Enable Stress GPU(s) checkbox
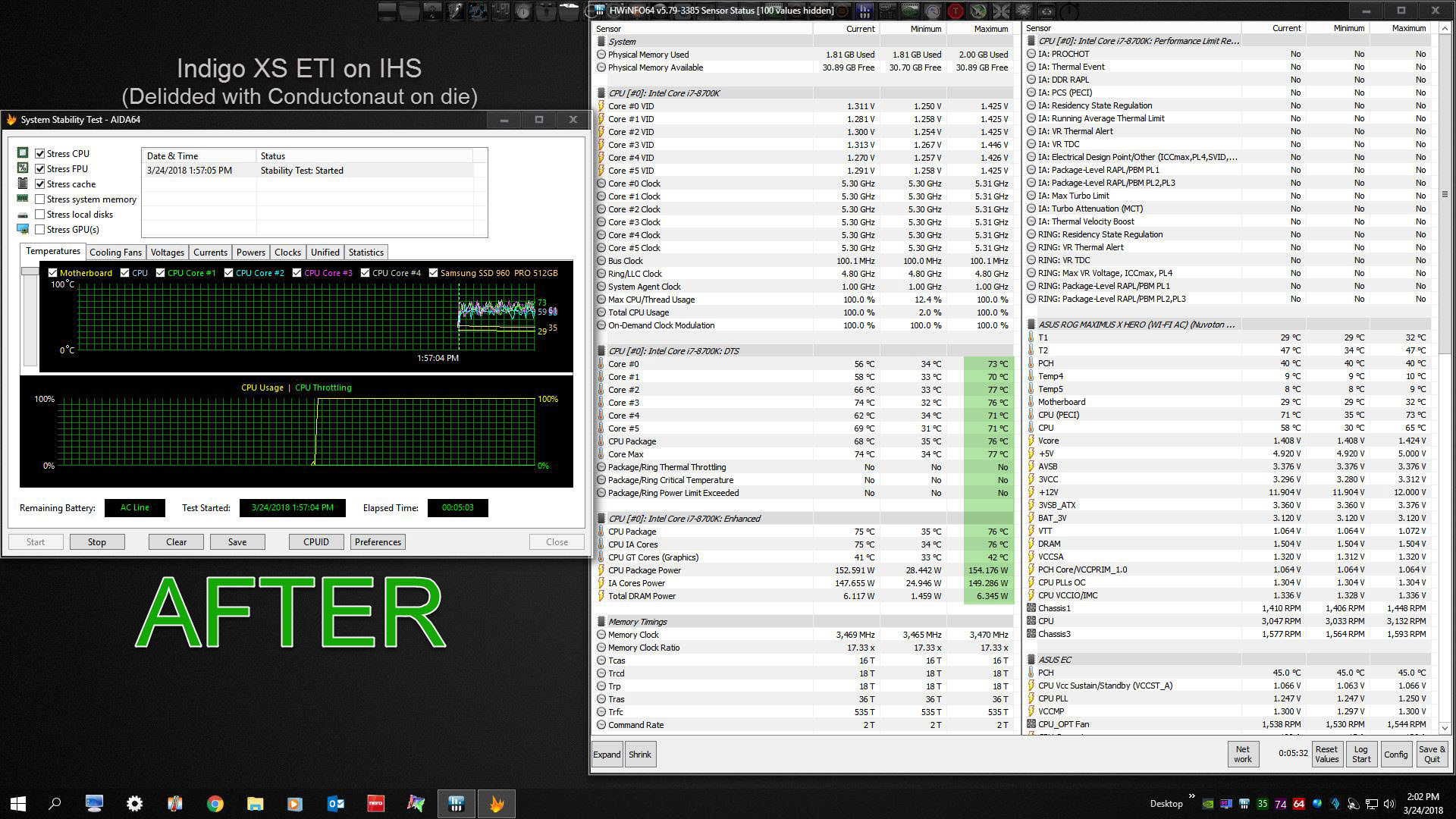This screenshot has height=819, width=1456. coord(40,229)
